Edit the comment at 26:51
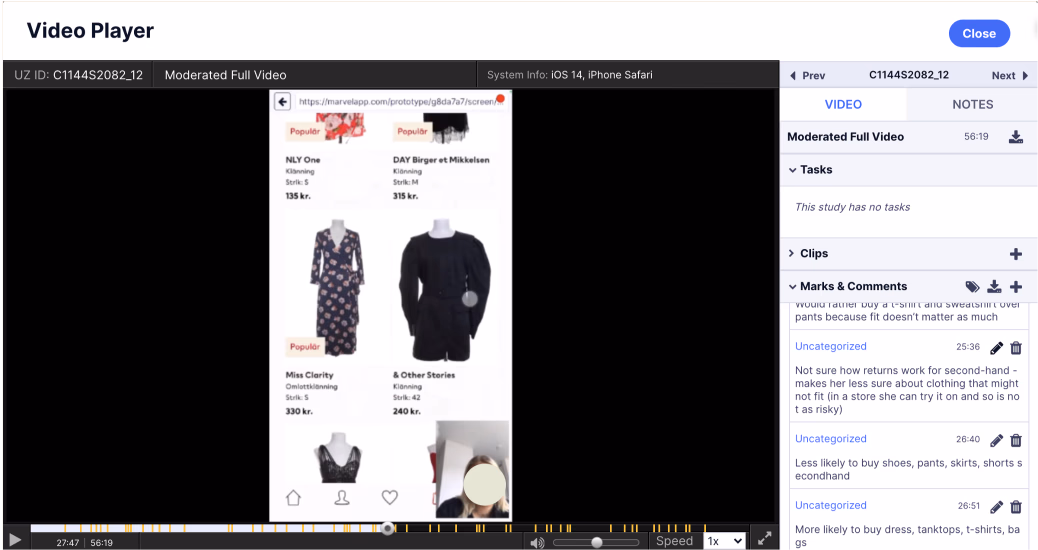The image size is (1038, 550). (996, 507)
